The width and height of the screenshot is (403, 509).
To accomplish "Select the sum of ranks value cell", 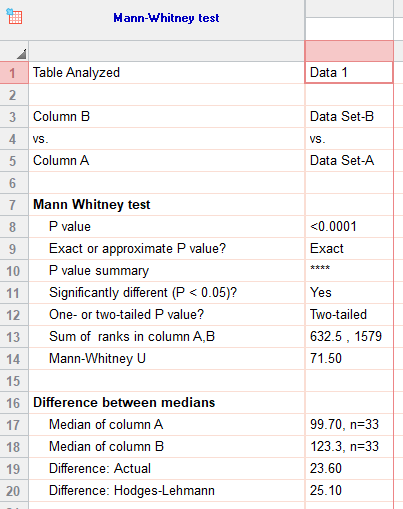I will (x=349, y=337).
